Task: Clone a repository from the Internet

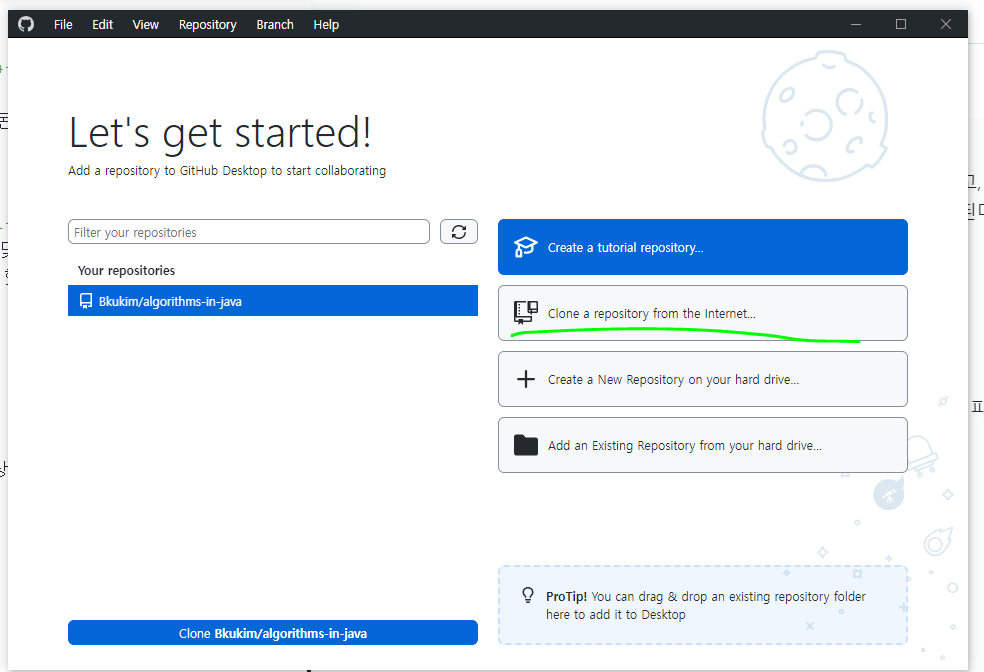Action: click(x=703, y=313)
